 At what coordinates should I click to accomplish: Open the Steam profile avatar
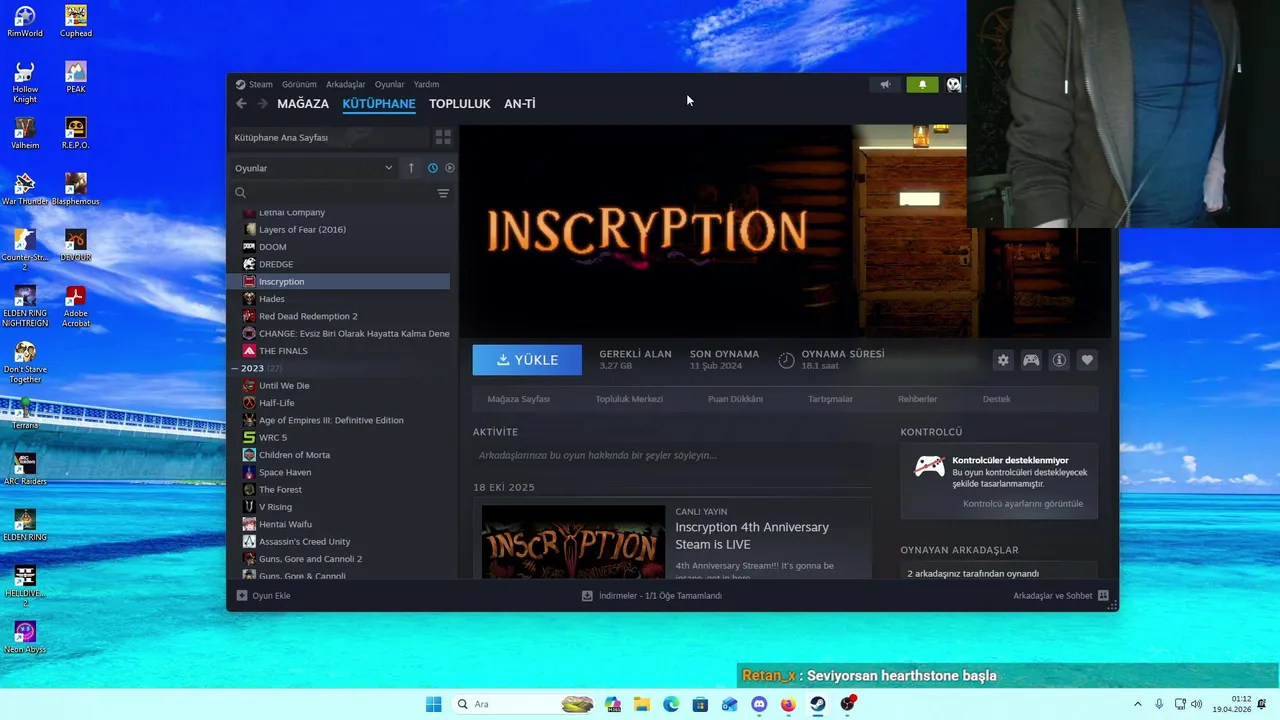pos(953,85)
